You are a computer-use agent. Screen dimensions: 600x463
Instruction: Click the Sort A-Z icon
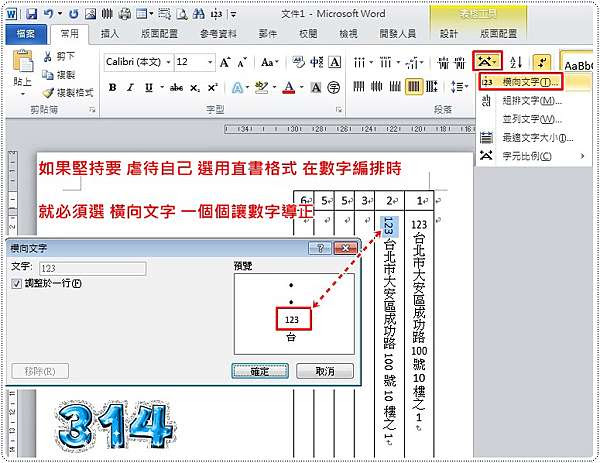(516, 62)
